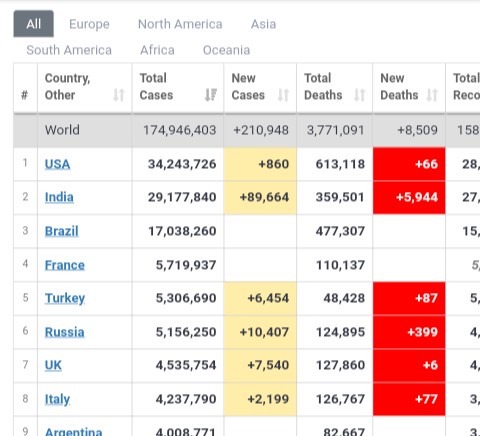Select Turkey new cases +6,454
The image size is (480, 436).
coord(268,298)
